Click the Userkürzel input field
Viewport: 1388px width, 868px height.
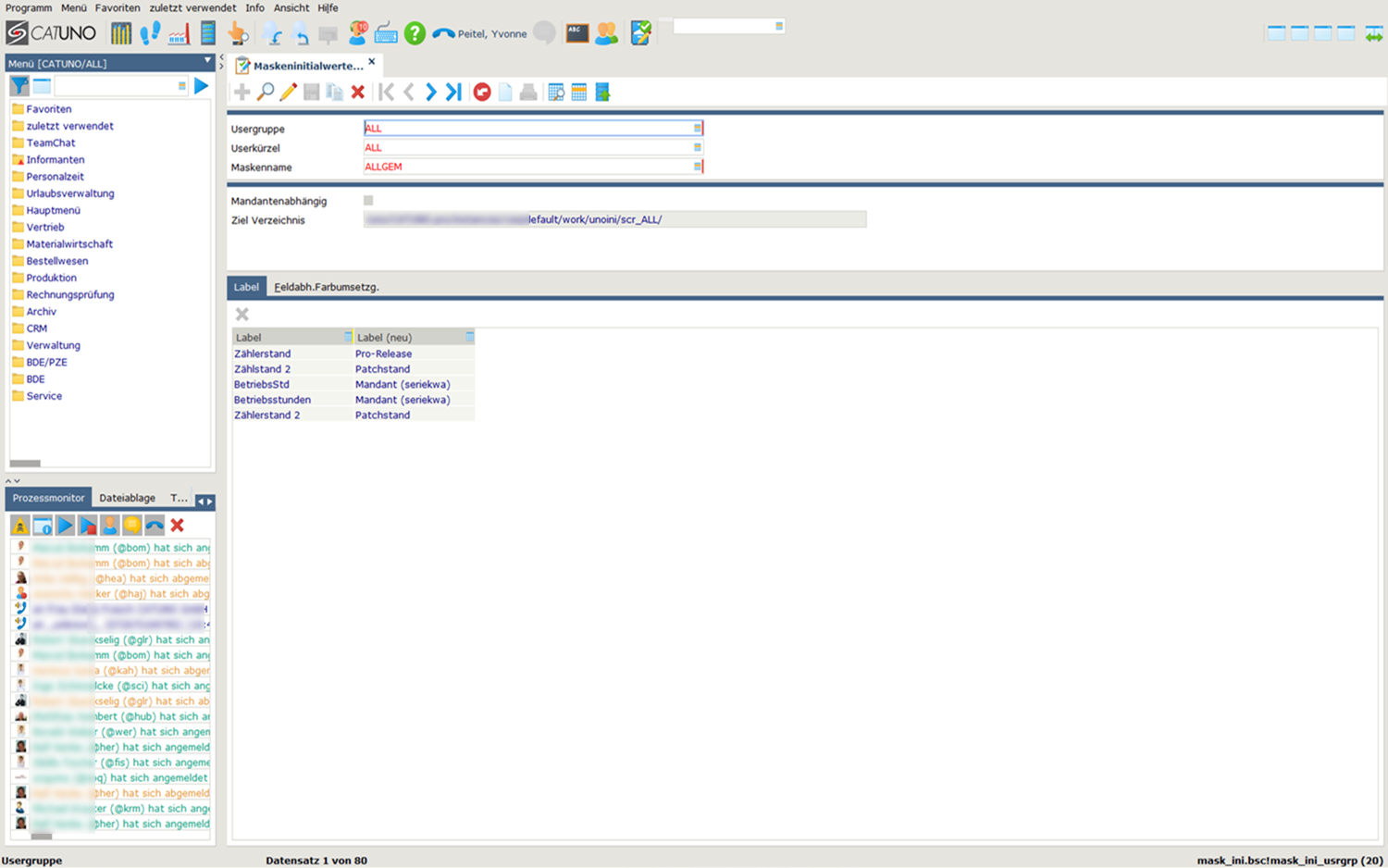click(x=527, y=148)
